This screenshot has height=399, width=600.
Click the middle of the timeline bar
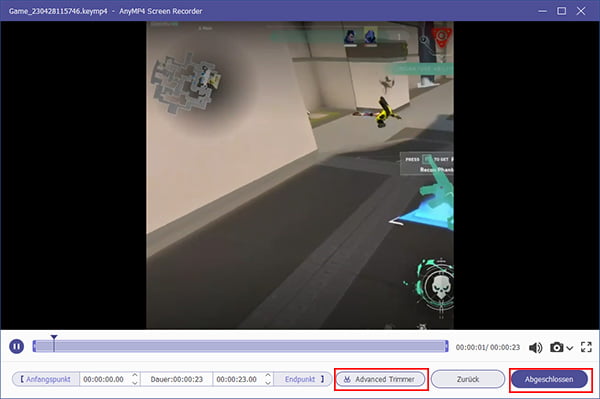point(240,346)
